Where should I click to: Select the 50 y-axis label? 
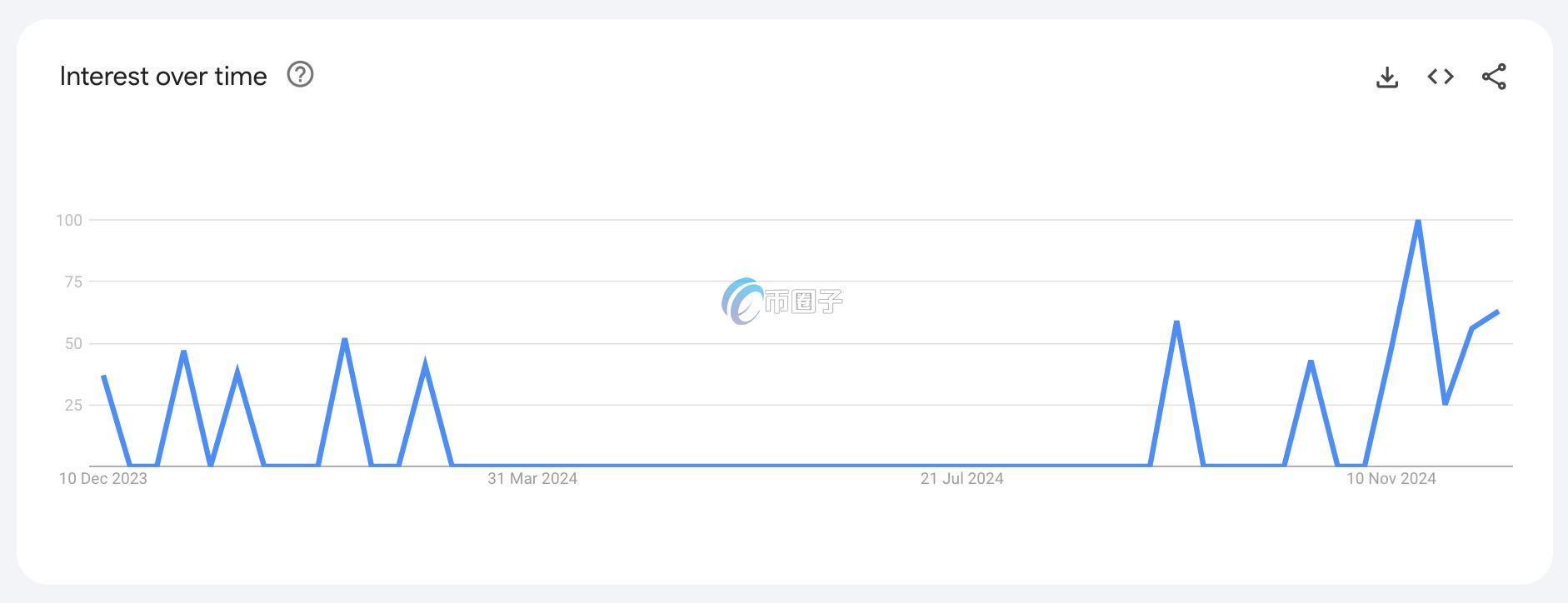coord(73,343)
